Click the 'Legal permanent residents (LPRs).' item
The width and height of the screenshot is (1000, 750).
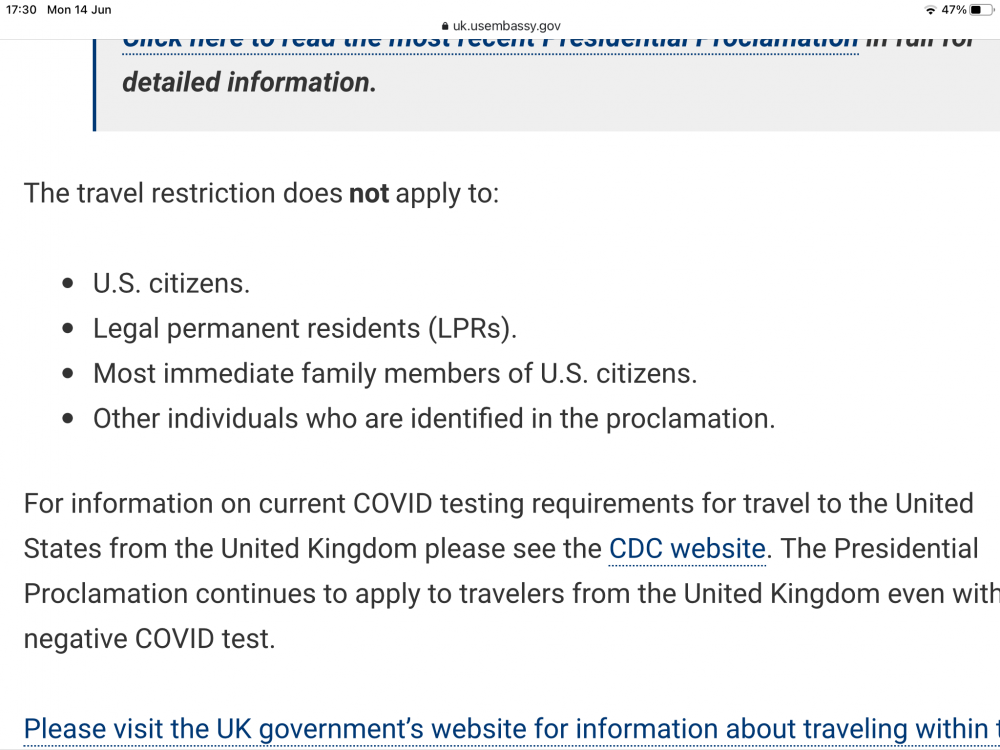(x=305, y=329)
